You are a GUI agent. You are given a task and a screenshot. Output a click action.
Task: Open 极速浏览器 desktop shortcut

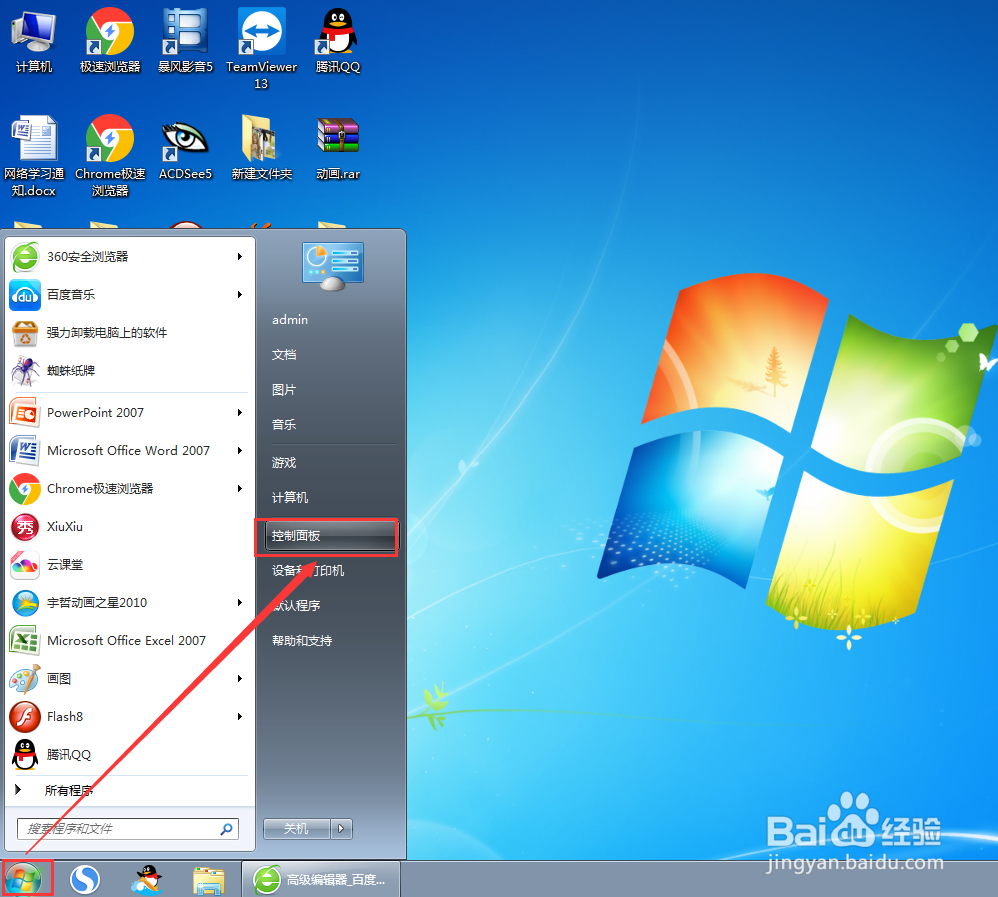[109, 42]
